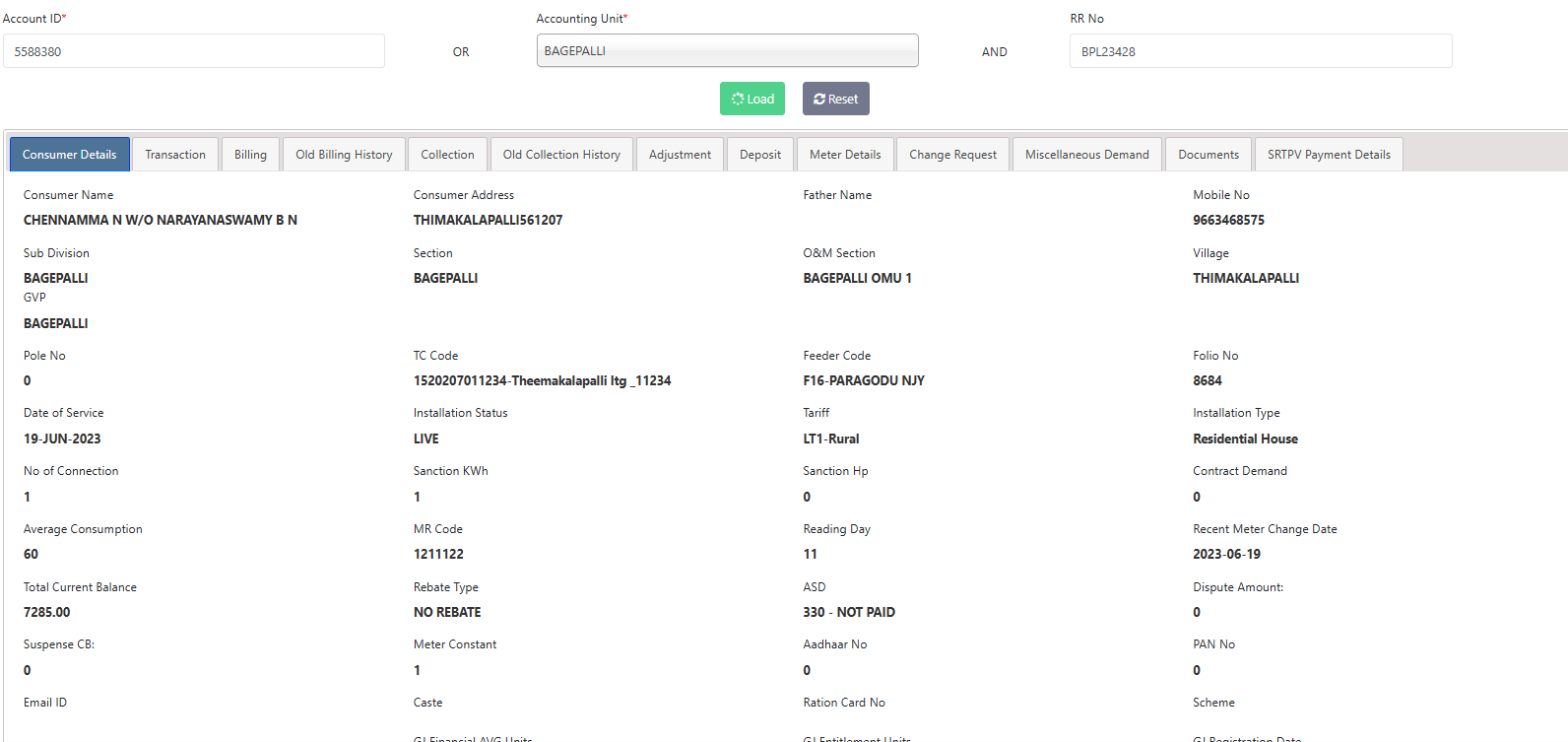
Task: Open the Adjustment tab
Action: [x=680, y=155]
